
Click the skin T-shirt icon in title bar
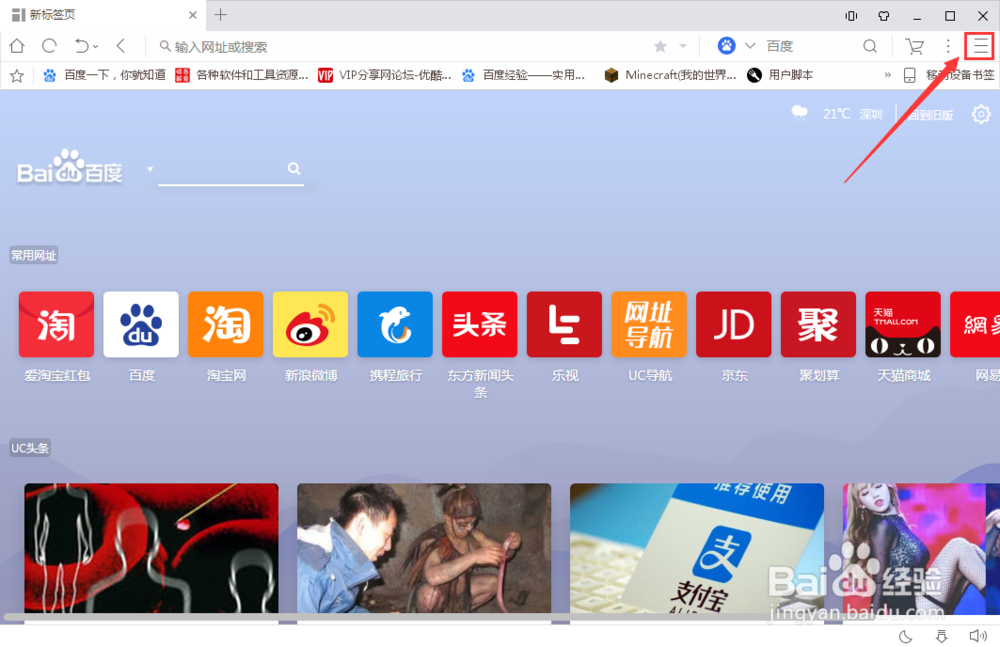tap(884, 16)
